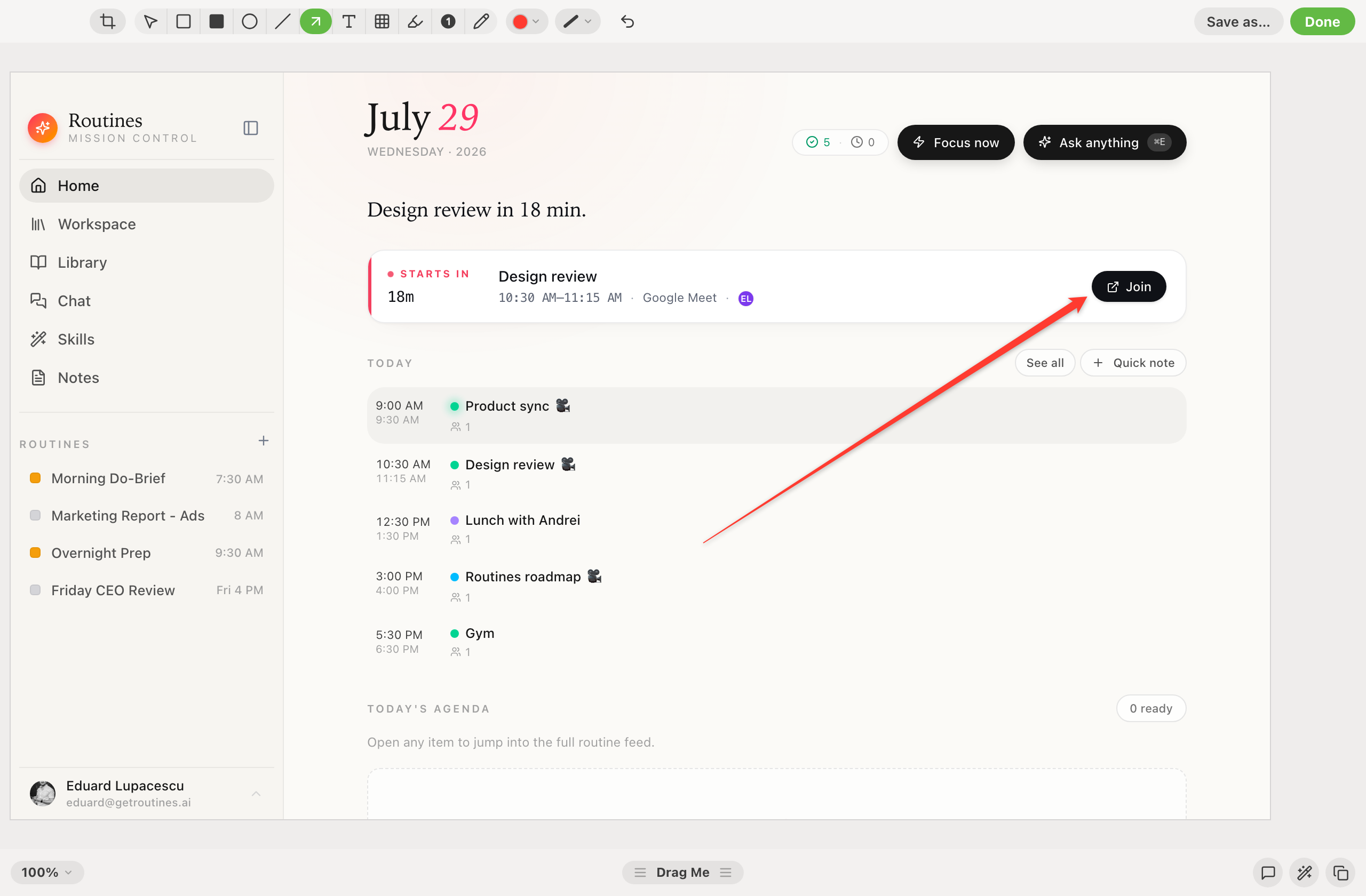This screenshot has width=1366, height=896.
Task: Select the highlighter tool
Action: pos(415,22)
